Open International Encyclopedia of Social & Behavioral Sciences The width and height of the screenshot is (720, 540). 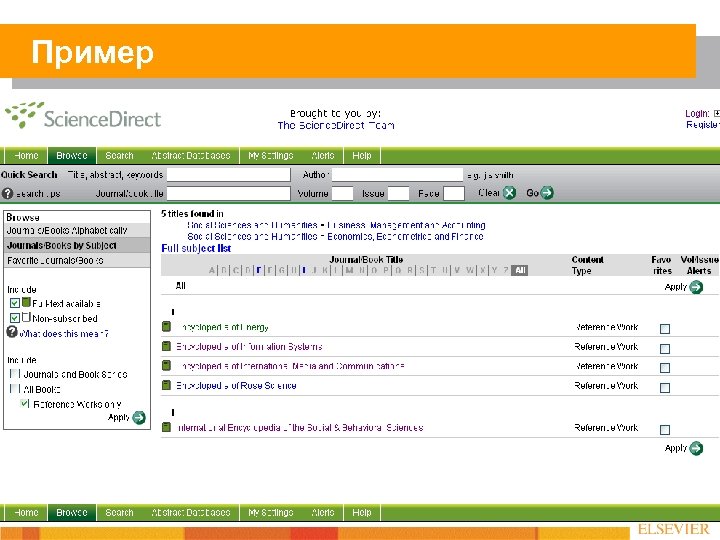(300, 428)
